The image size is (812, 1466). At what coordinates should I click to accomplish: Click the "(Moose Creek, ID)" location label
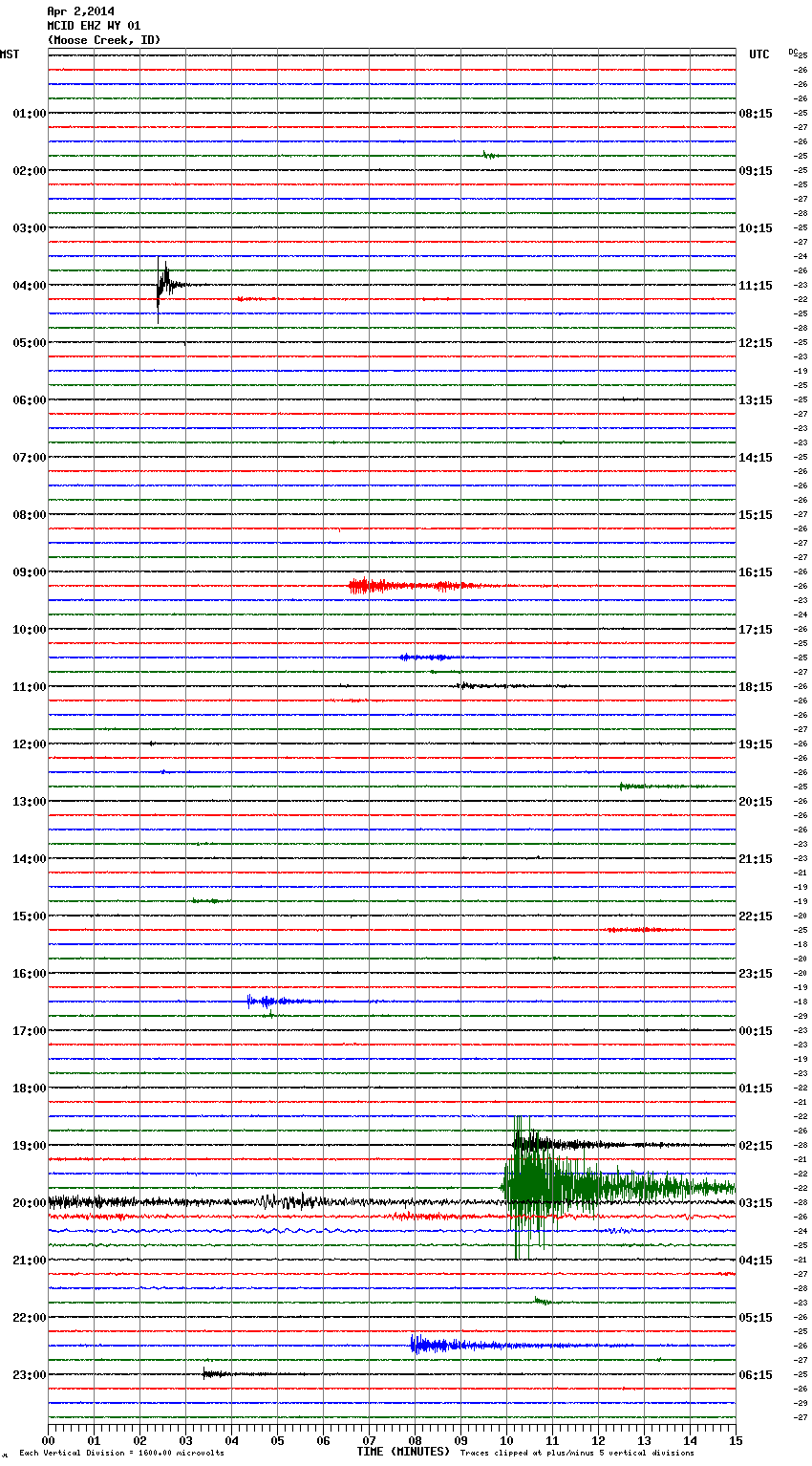104,40
